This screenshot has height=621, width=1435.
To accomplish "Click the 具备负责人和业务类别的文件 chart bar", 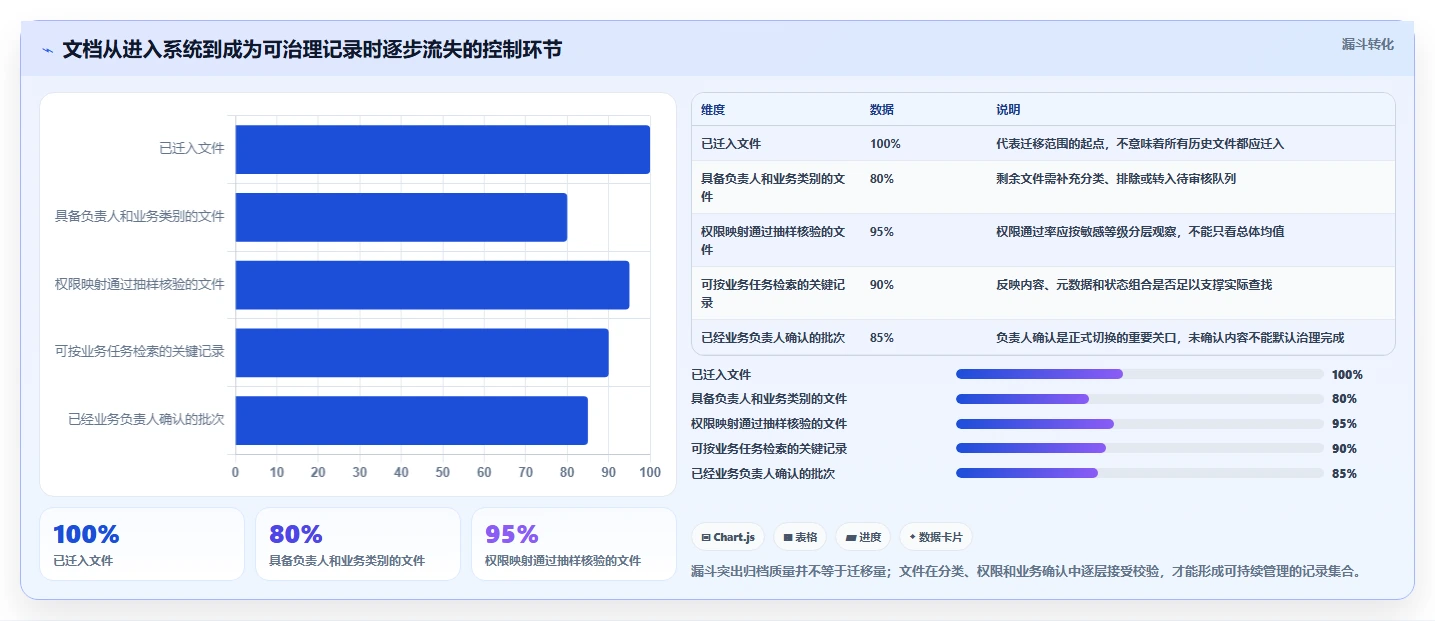I will pos(401,217).
